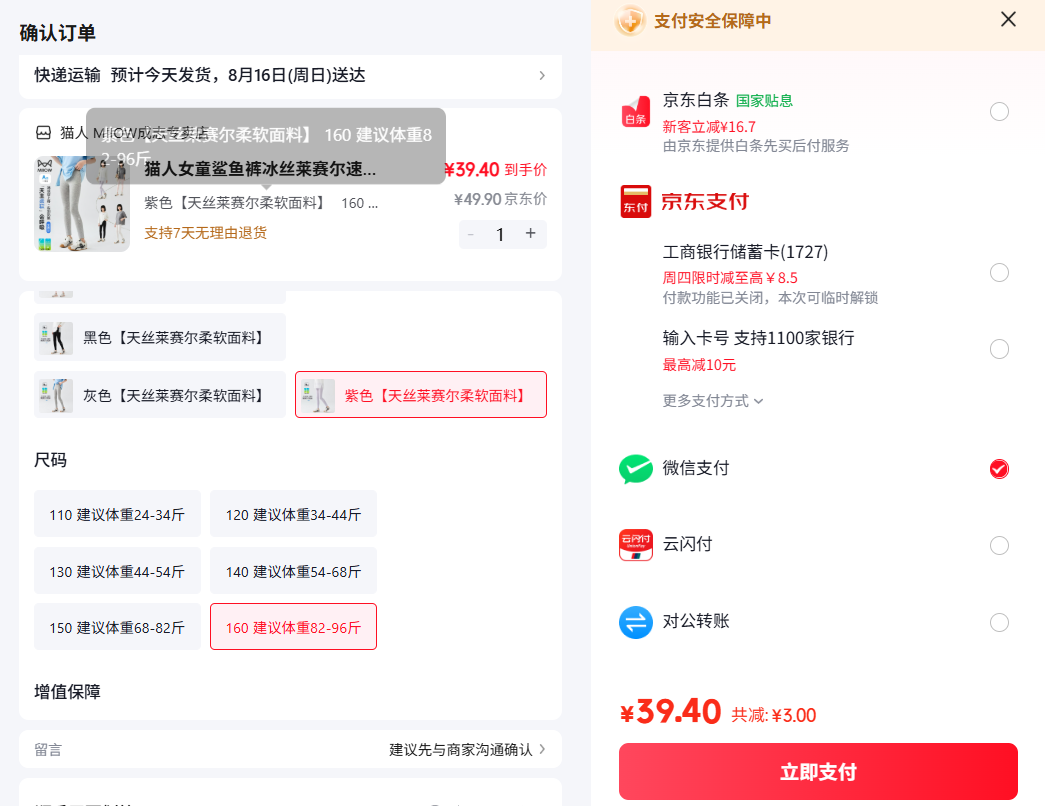Click the ¥39.40 到手价 price
This screenshot has height=806, width=1045.
[x=495, y=169]
